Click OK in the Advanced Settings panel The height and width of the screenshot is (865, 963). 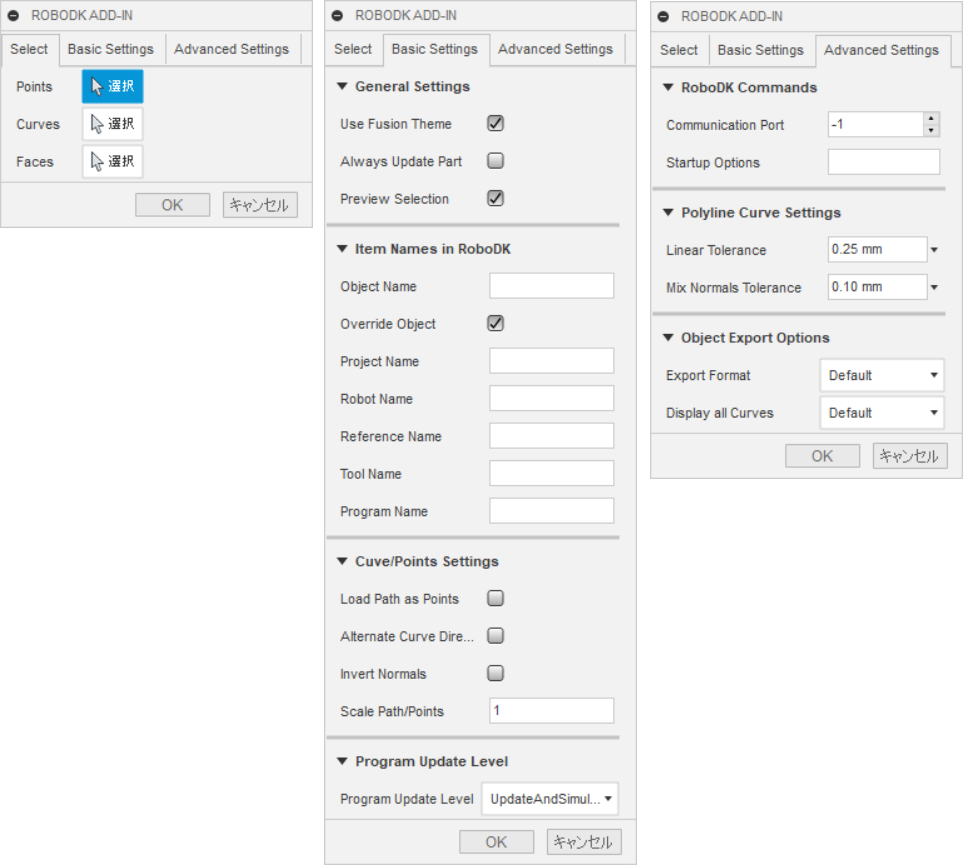coord(822,456)
